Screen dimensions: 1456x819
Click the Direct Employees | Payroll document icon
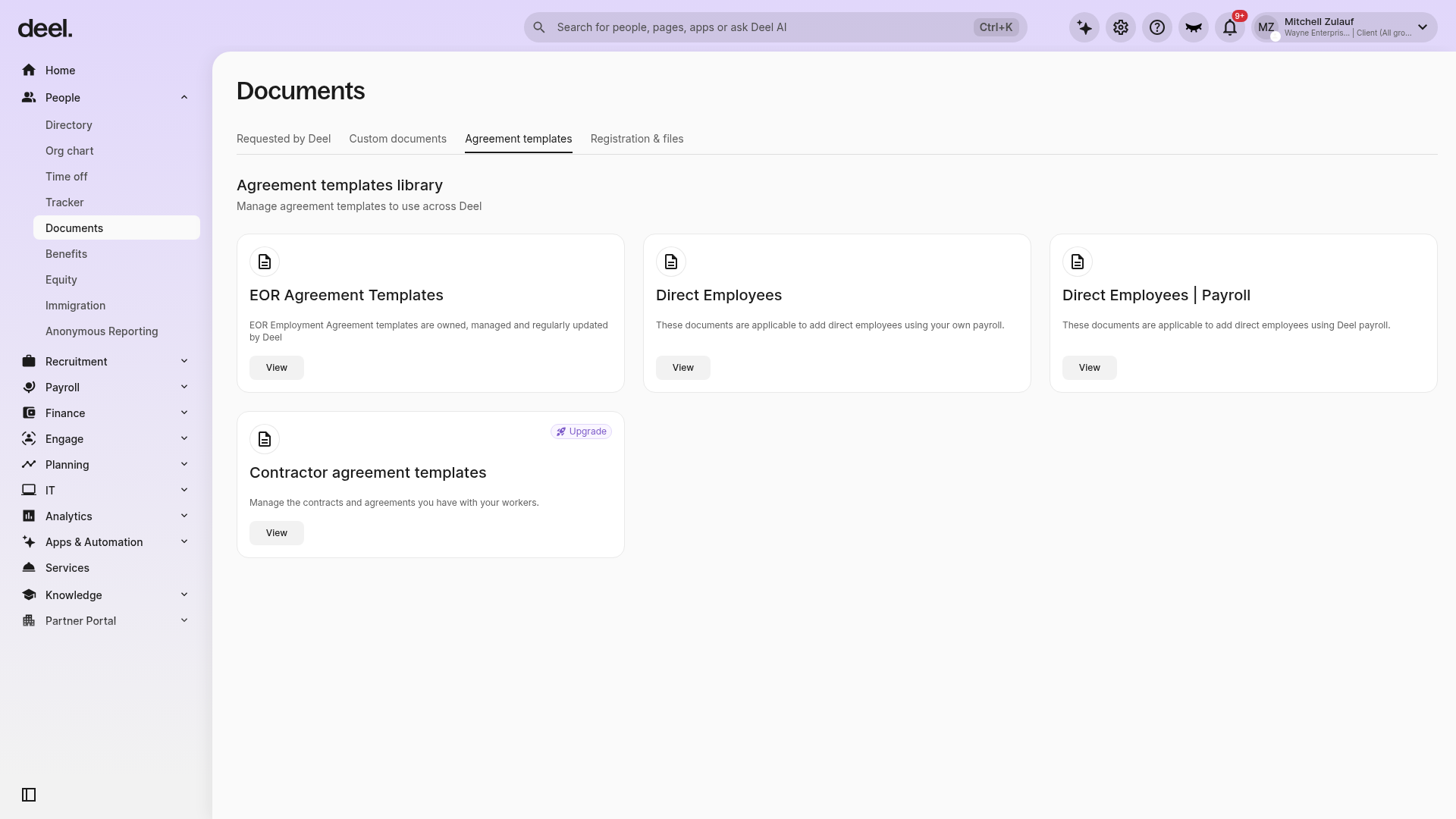click(x=1078, y=262)
